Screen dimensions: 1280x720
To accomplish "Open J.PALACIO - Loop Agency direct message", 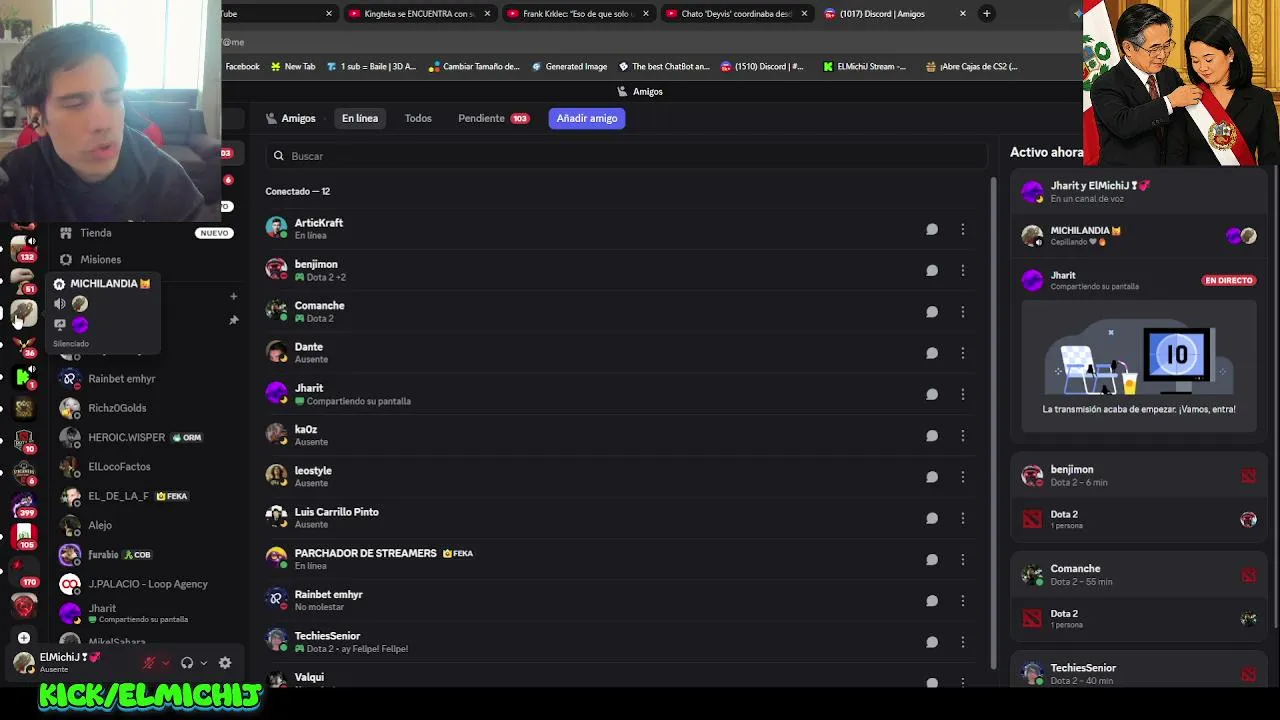I will point(144,584).
